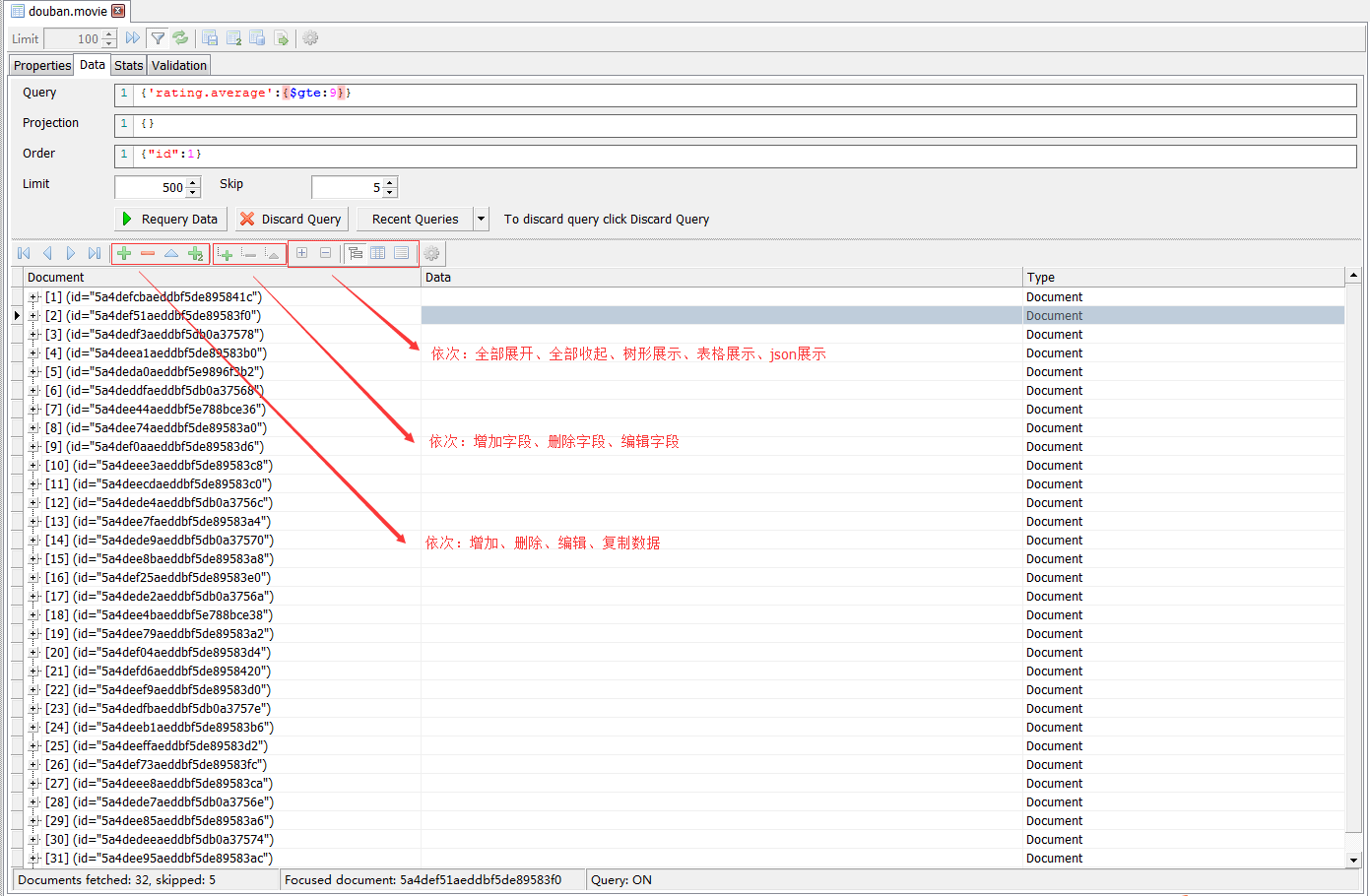Open the Recent Queries dropdown arrow

[480, 219]
